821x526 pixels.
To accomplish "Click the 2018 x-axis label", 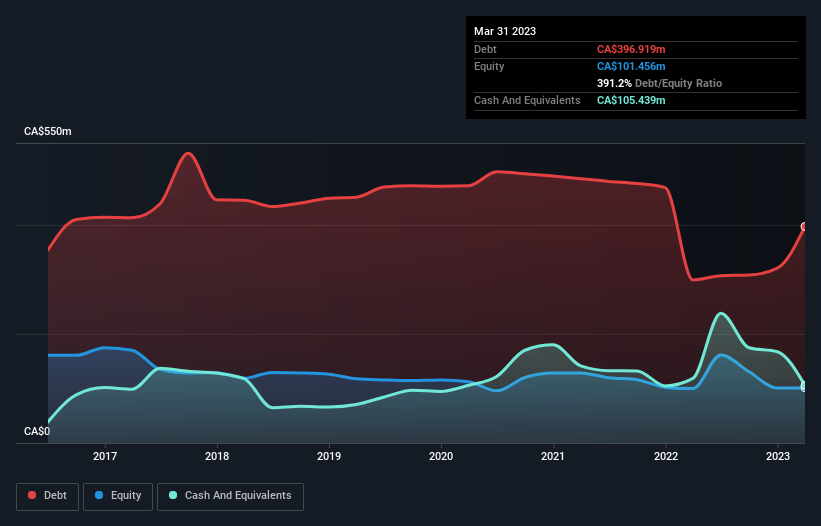I will pyautogui.click(x=217, y=456).
